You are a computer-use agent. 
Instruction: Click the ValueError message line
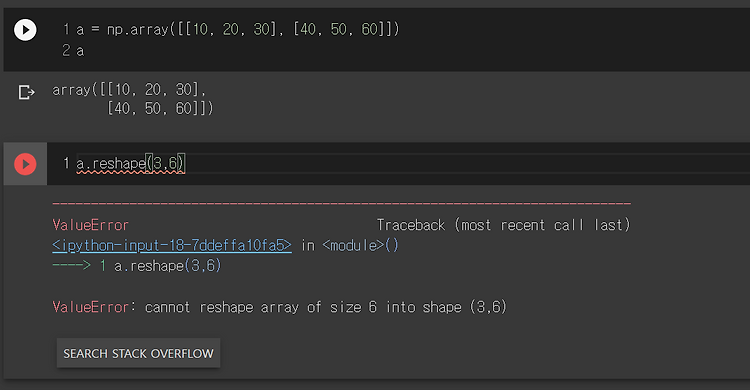click(x=279, y=307)
